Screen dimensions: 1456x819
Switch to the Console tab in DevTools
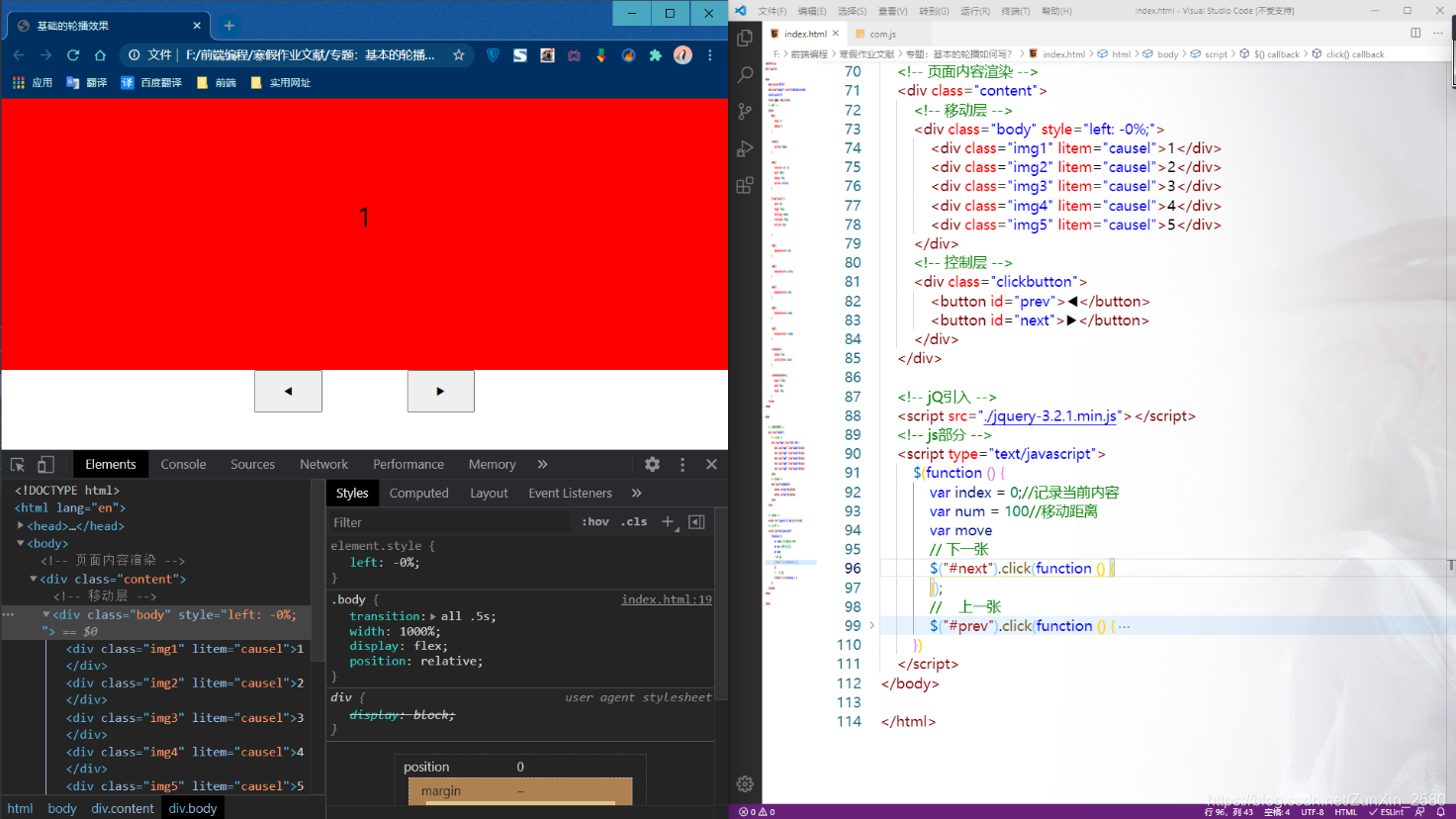183,464
